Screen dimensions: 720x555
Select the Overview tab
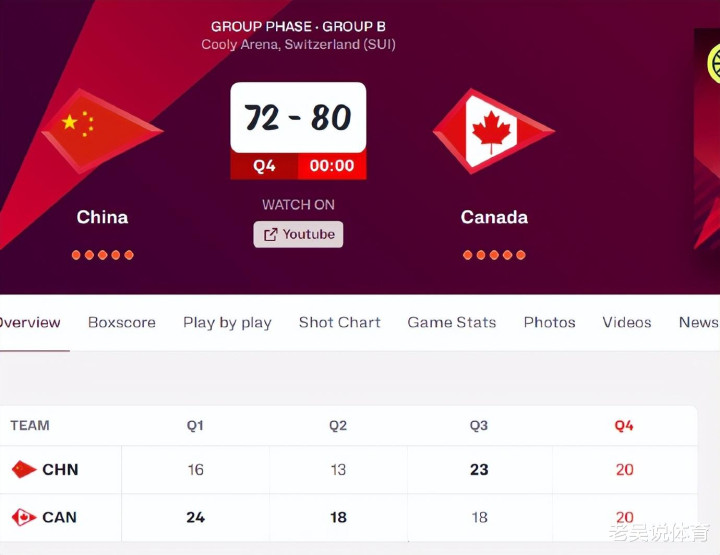pos(30,322)
